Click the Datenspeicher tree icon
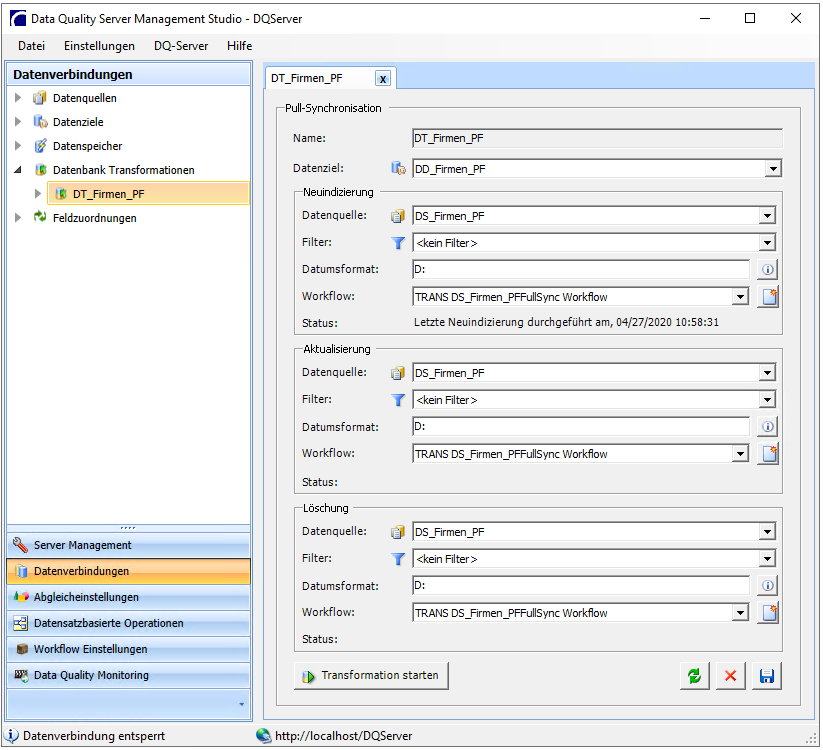This screenshot has width=823, height=750. click(40, 146)
